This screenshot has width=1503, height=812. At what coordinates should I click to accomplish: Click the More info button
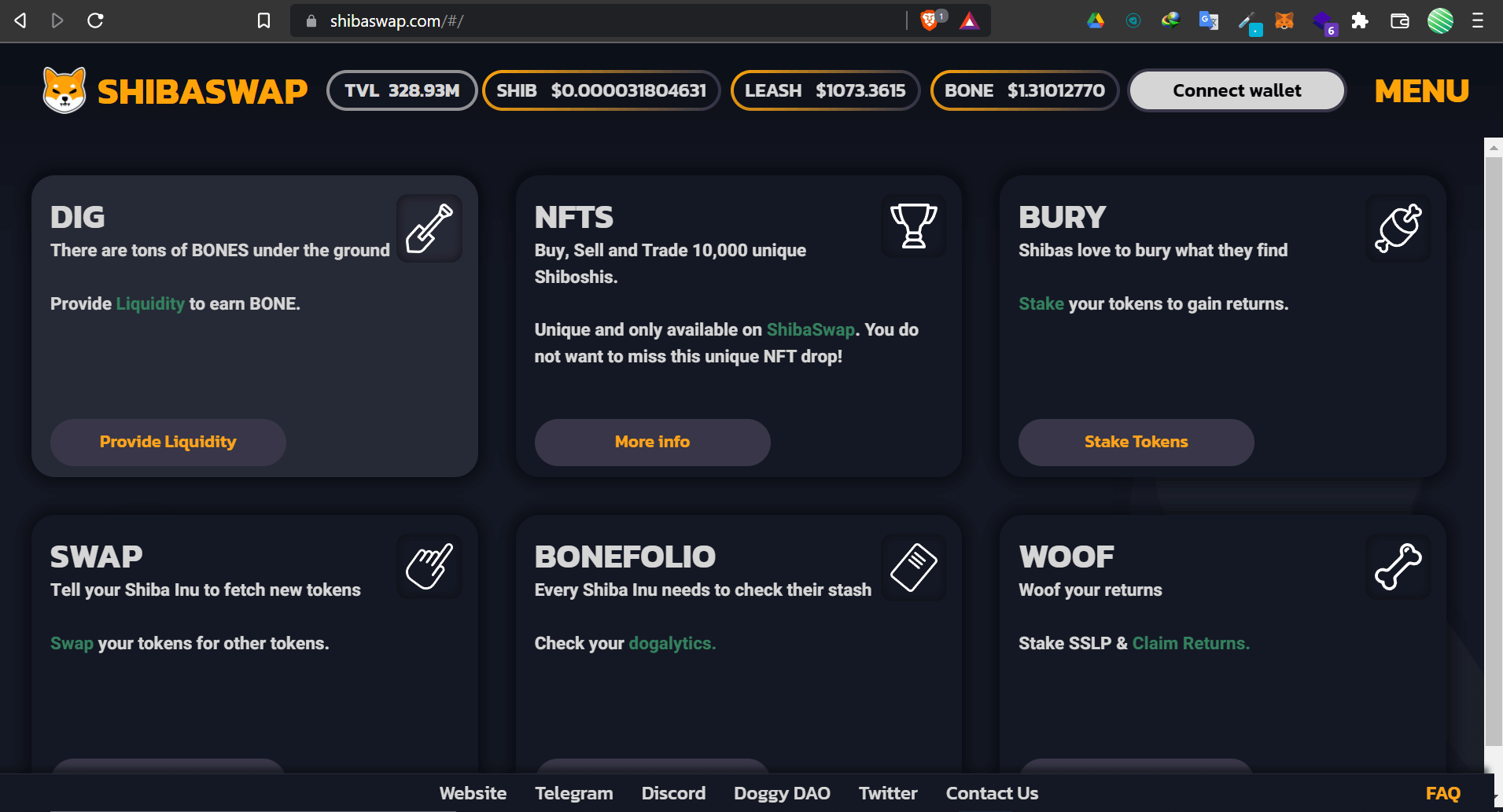(652, 442)
